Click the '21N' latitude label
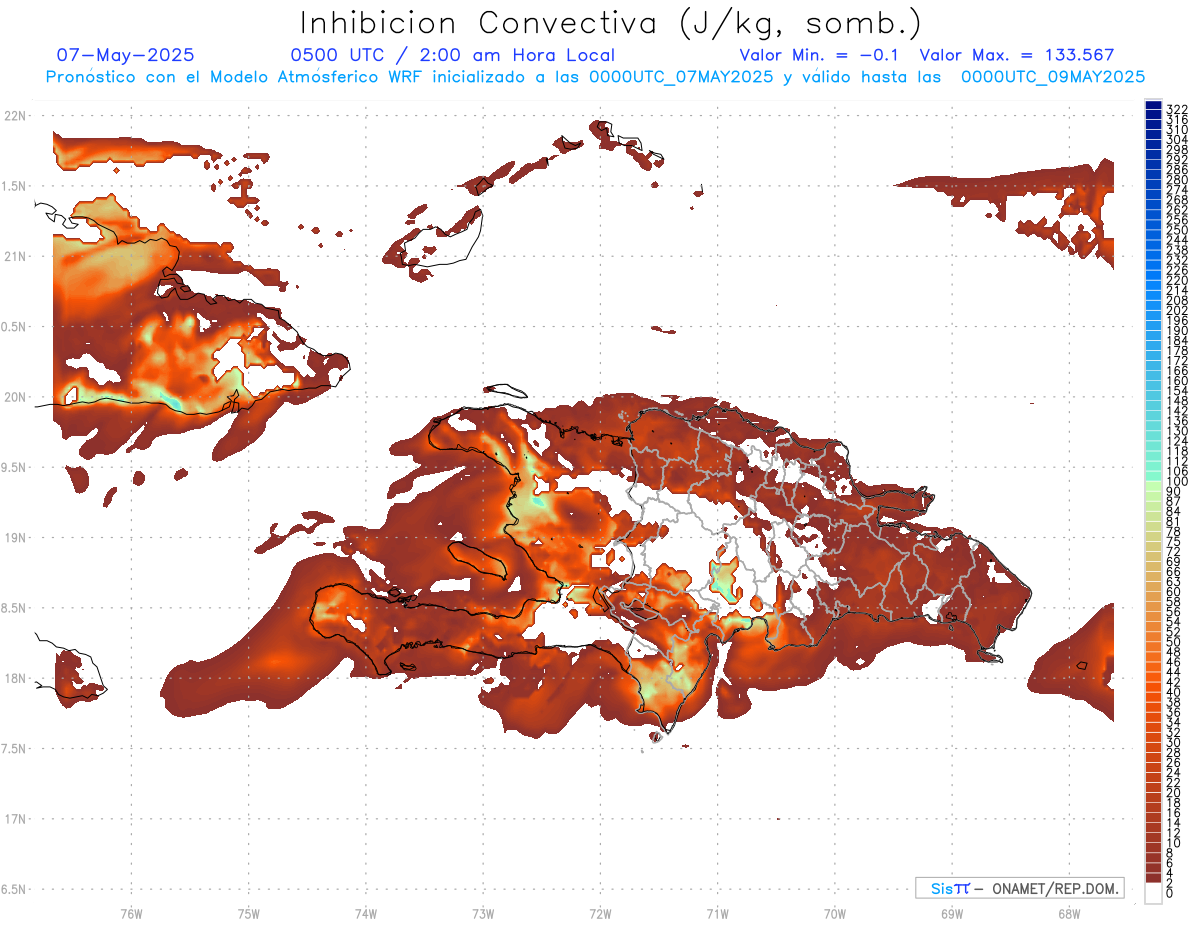Viewport: 1200px width, 927px height. click(14, 256)
